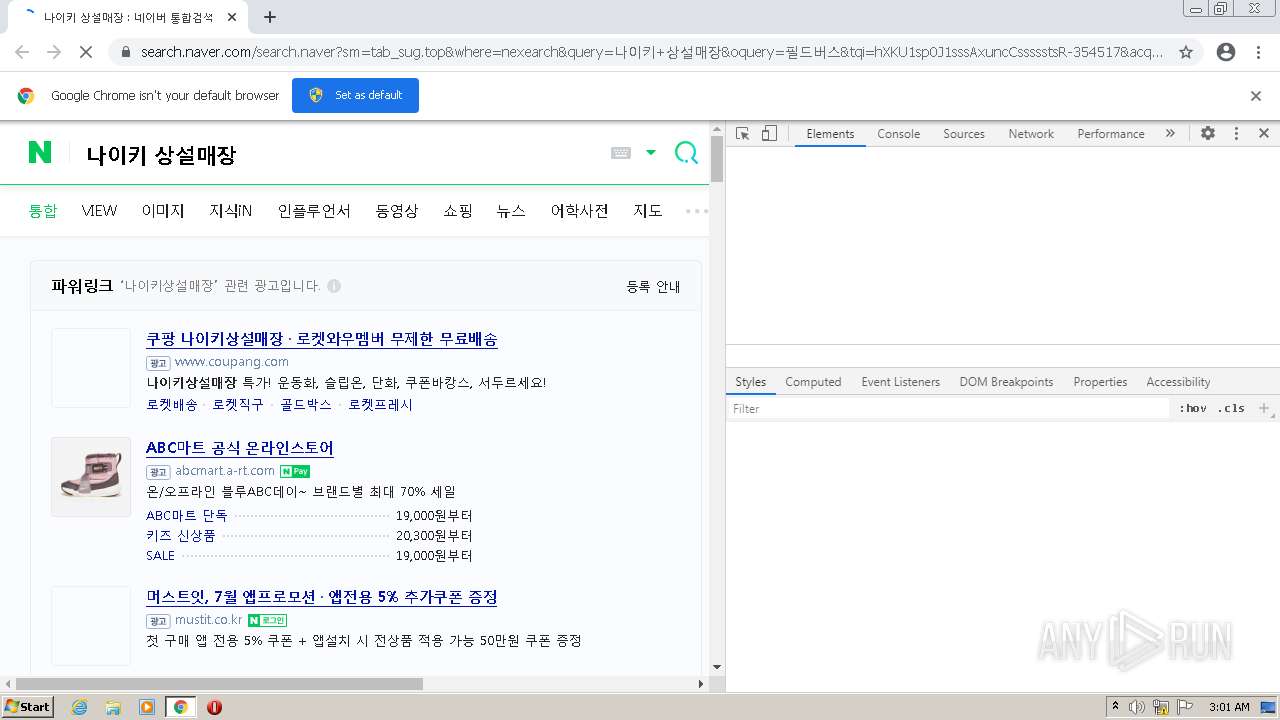Select the 어학사전 tab
Image resolution: width=1280 pixels, height=720 pixels.
pos(580,211)
